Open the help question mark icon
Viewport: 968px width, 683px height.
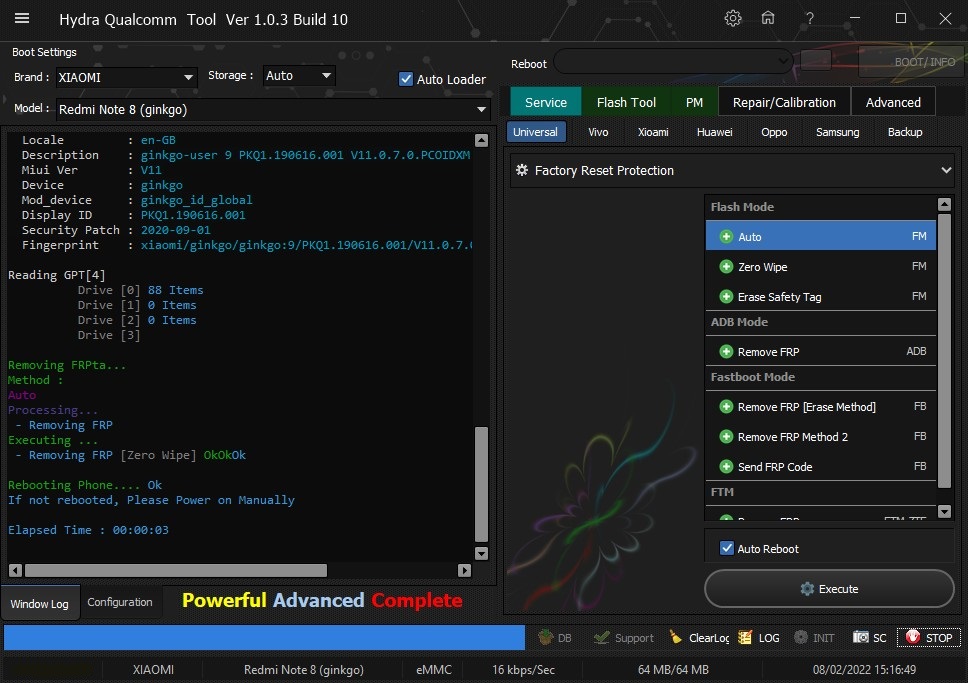click(x=809, y=19)
